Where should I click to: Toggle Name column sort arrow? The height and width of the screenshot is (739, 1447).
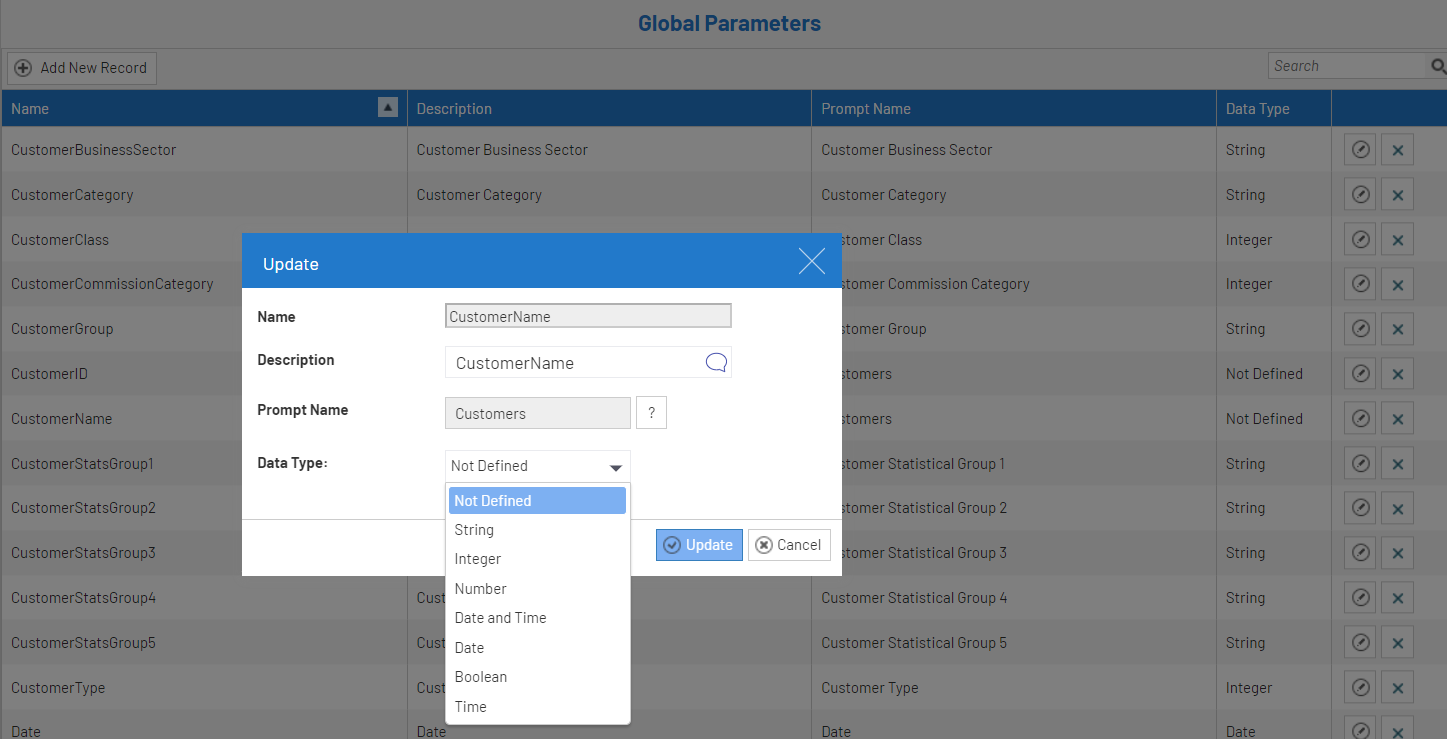(388, 108)
